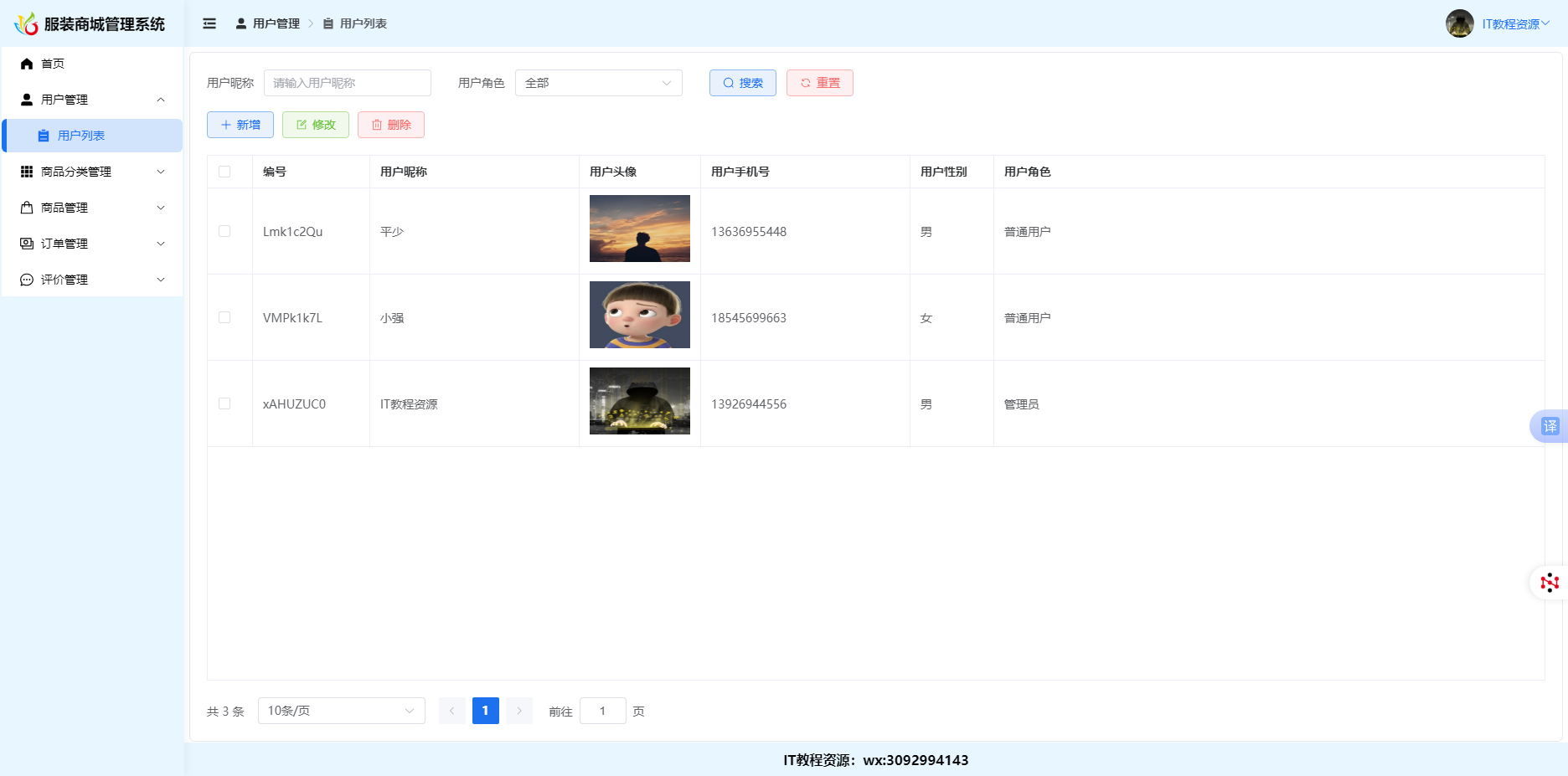The height and width of the screenshot is (776, 1568).
Task: Collapse the 用户管理 menu chevron
Action: 161,100
